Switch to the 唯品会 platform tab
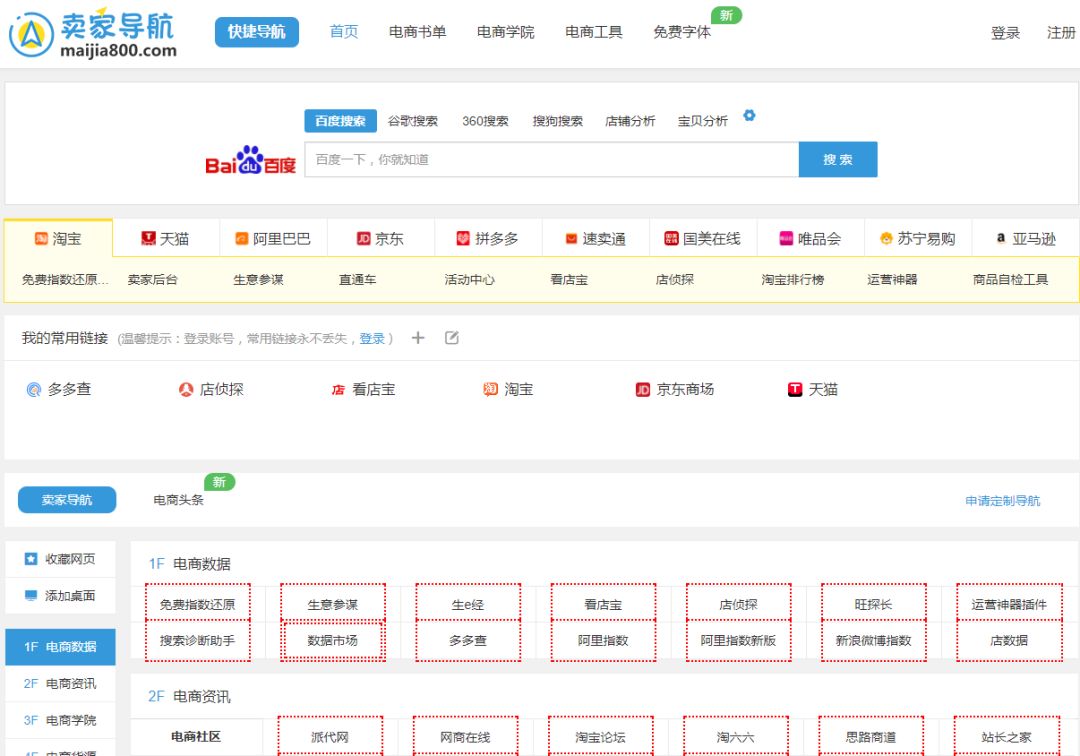This screenshot has width=1080, height=756. [811, 238]
